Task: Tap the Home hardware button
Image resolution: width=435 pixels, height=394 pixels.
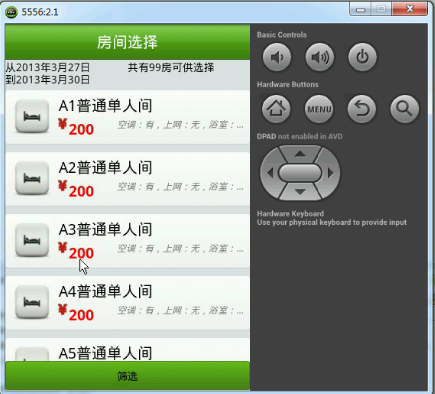Action: (x=276, y=109)
